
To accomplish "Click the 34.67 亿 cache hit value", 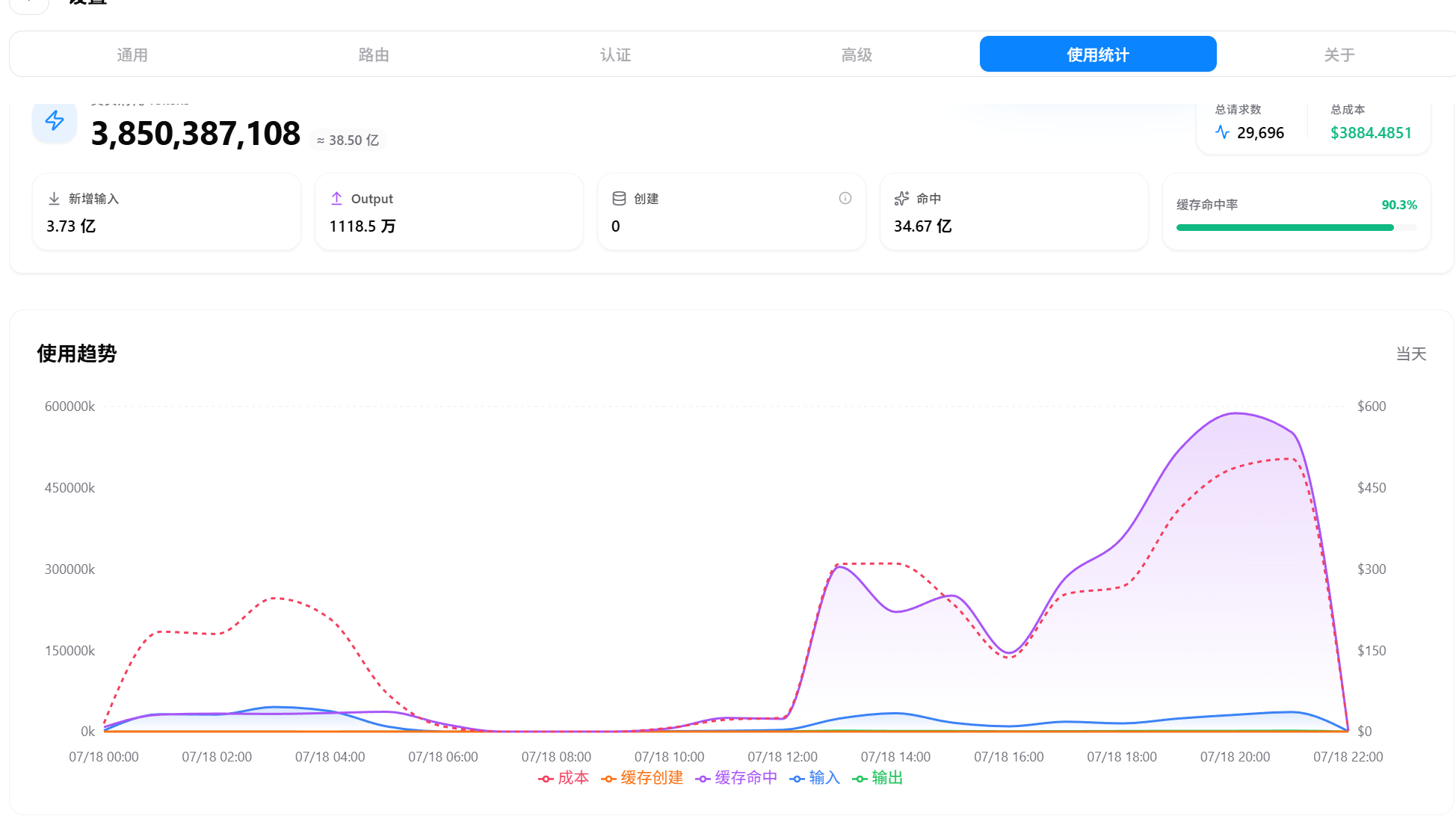I will pyautogui.click(x=922, y=226).
